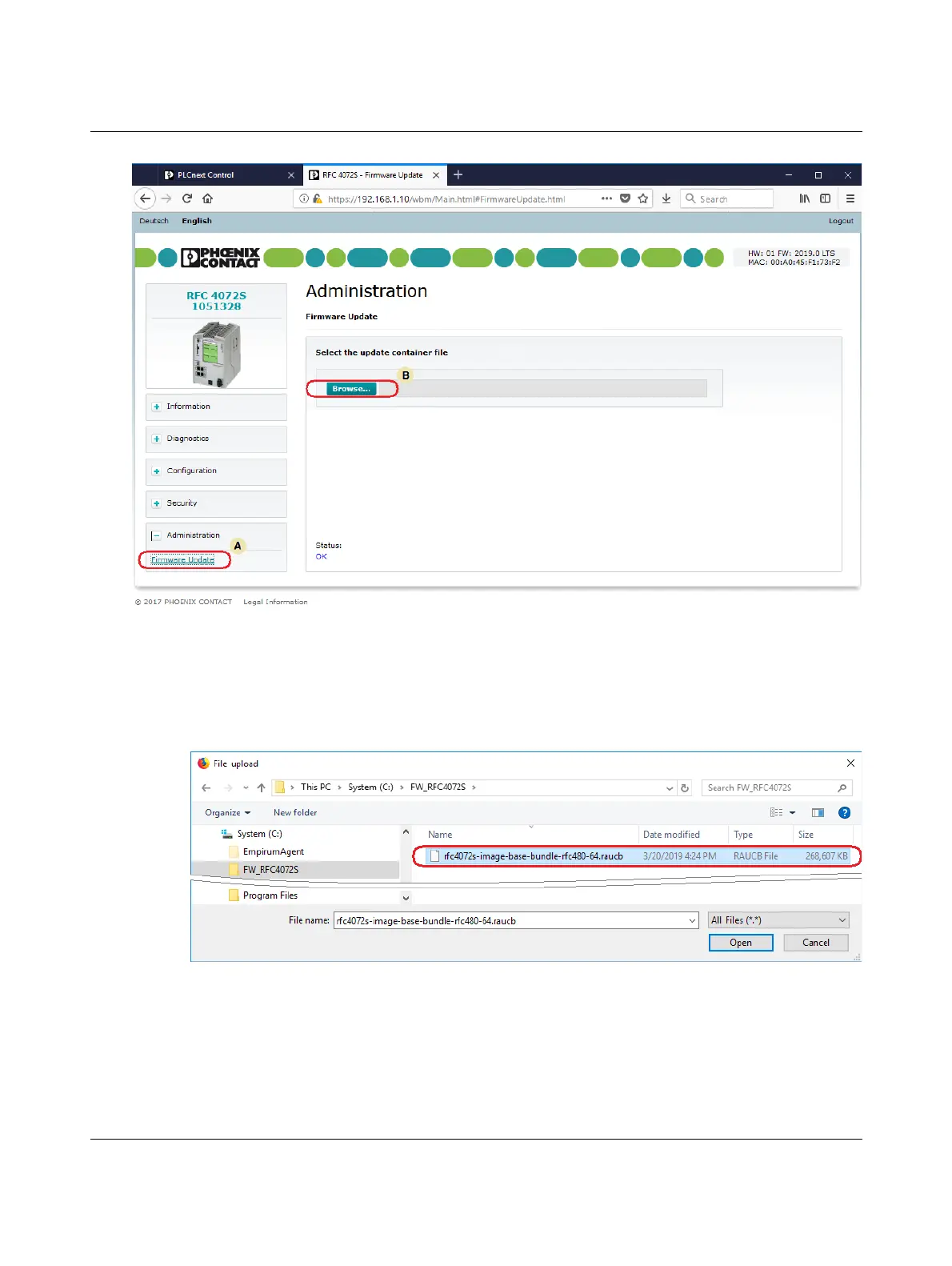Screen dimensions: 952x1266
Task: Click the Logout link
Action: (x=841, y=221)
